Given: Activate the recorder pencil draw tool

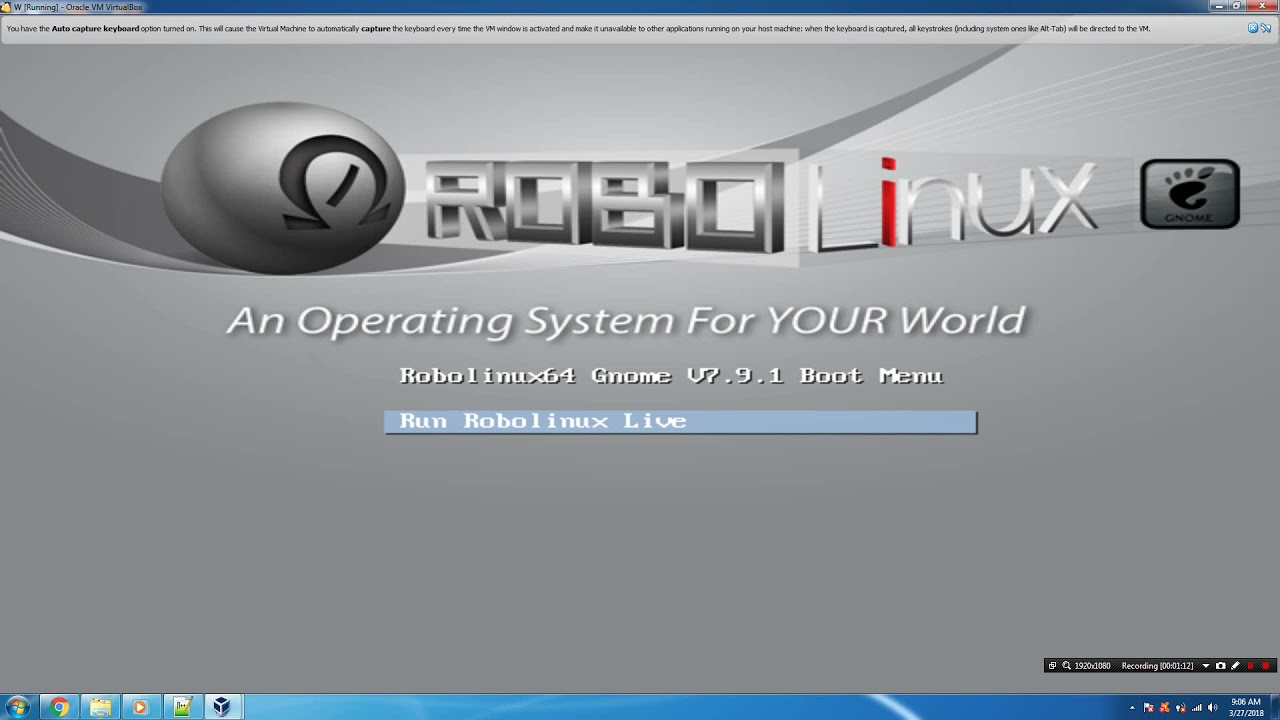Looking at the screenshot, I should pyautogui.click(x=1235, y=666).
